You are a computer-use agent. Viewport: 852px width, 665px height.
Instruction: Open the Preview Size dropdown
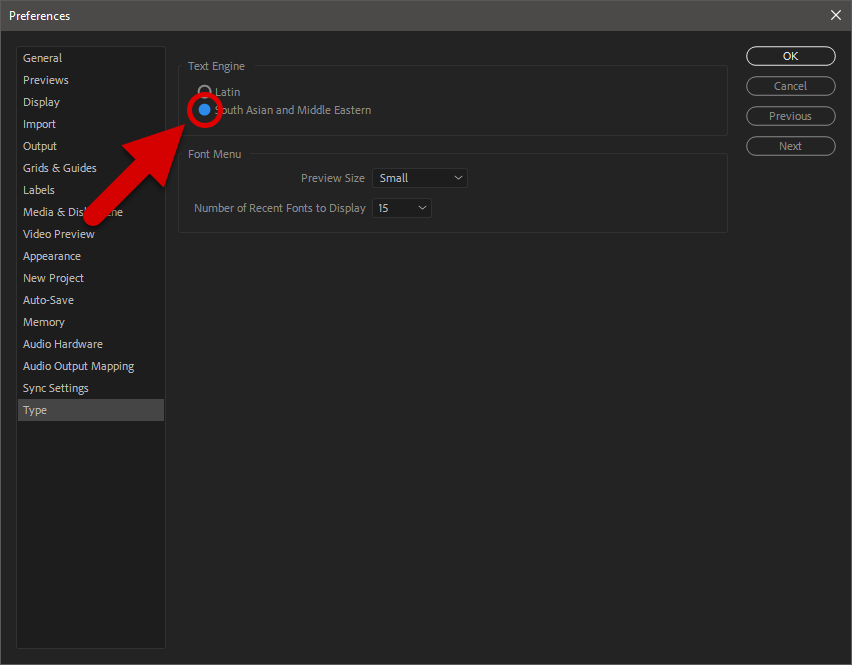[x=419, y=178]
